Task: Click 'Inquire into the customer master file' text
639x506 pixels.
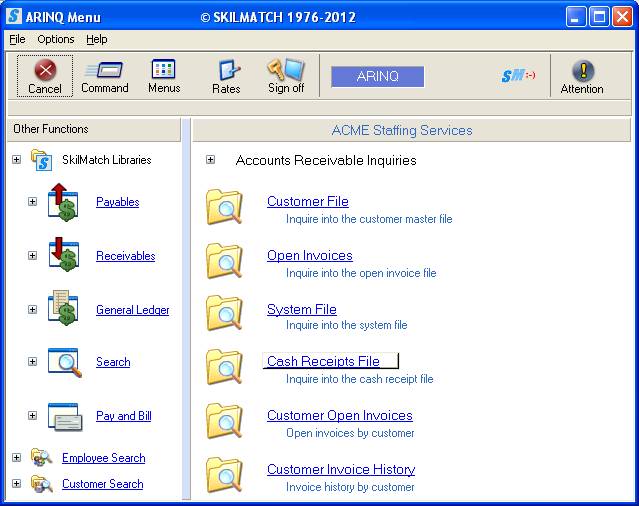Action: click(369, 219)
